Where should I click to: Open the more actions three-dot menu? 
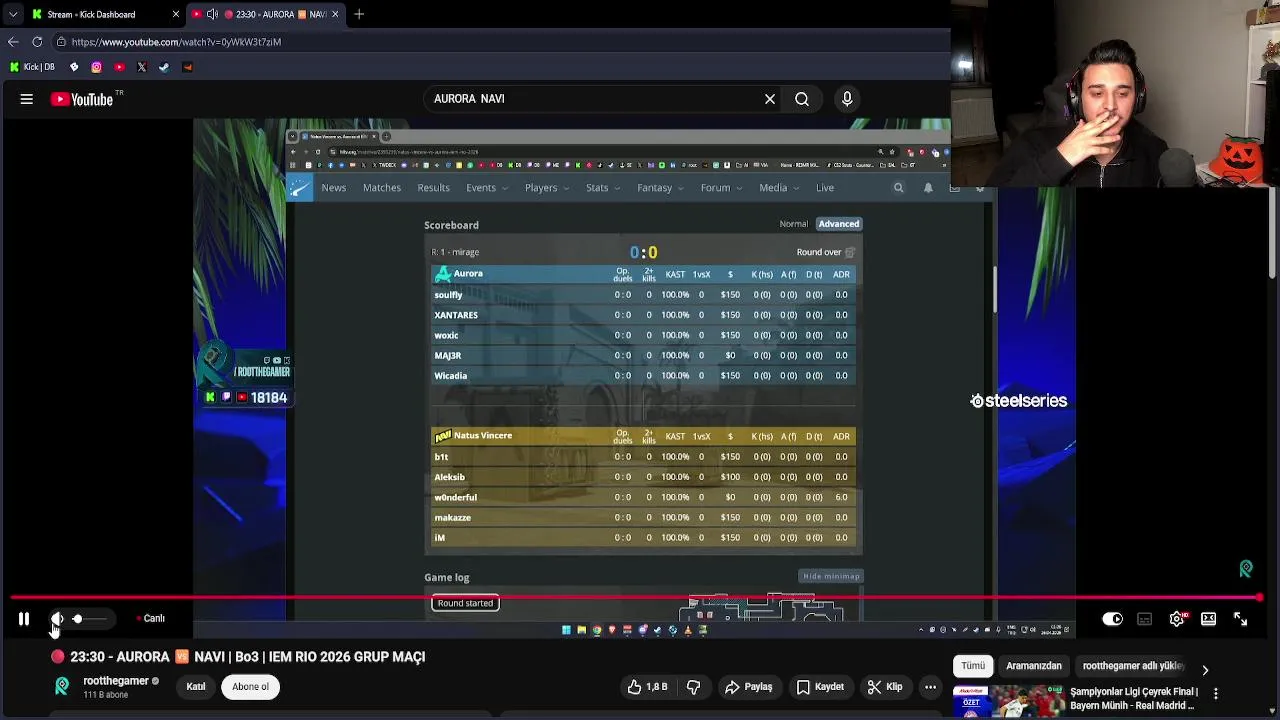click(x=930, y=687)
